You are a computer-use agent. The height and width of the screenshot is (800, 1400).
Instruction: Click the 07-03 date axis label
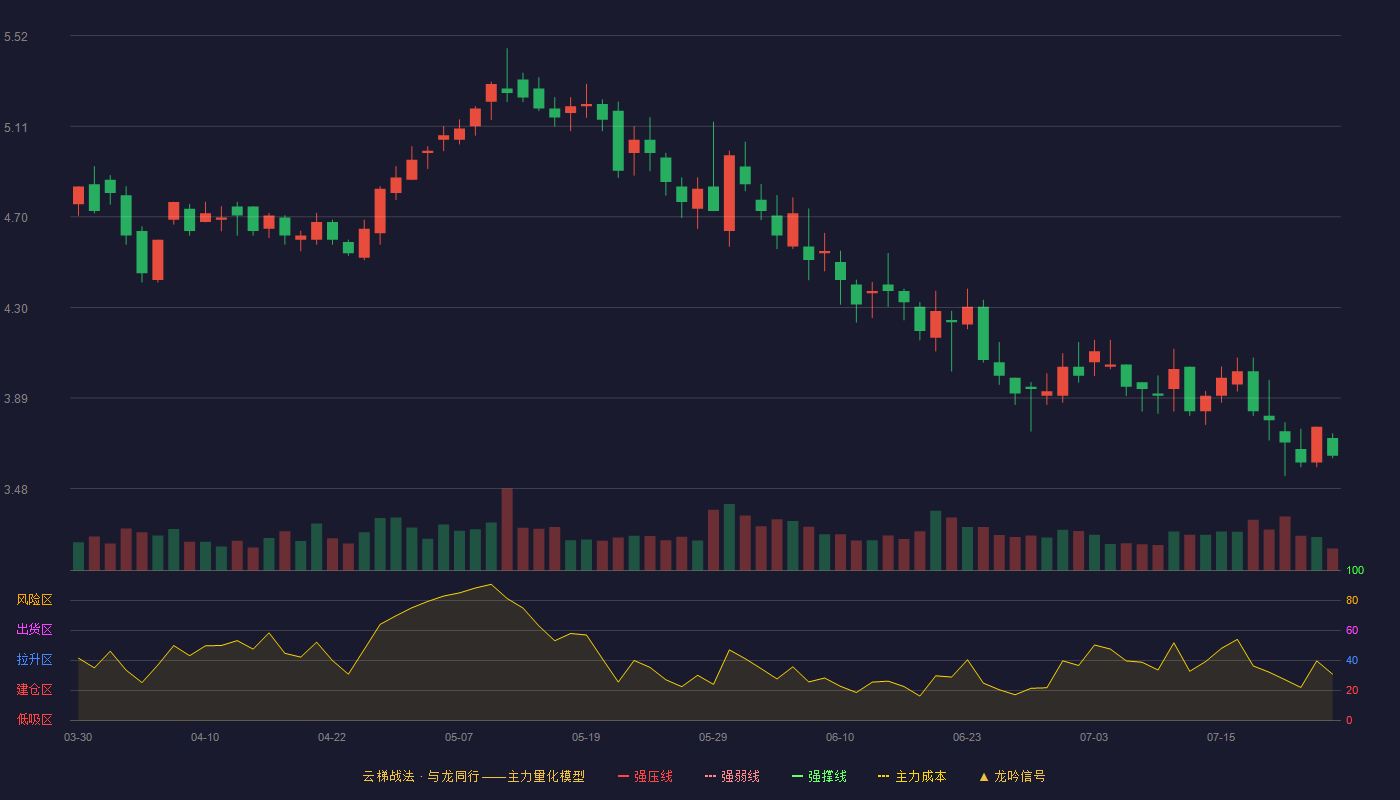tap(1094, 737)
